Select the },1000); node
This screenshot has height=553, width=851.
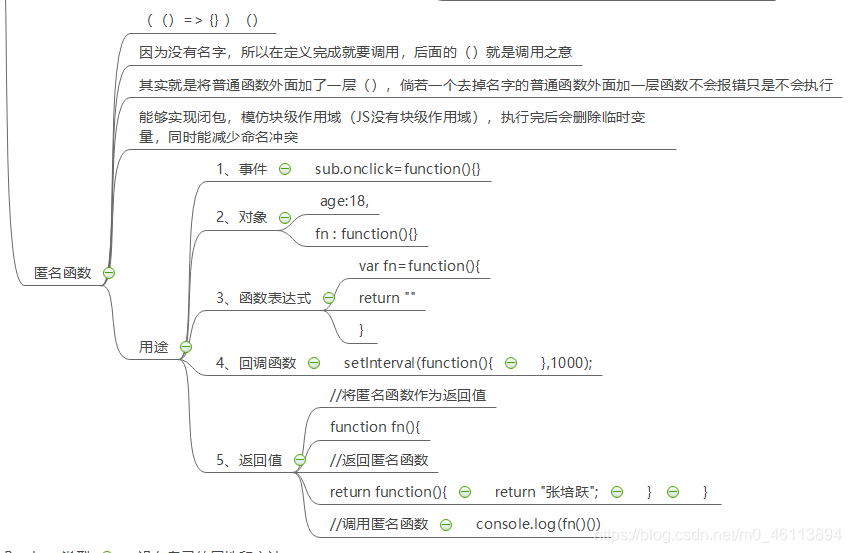pos(567,363)
